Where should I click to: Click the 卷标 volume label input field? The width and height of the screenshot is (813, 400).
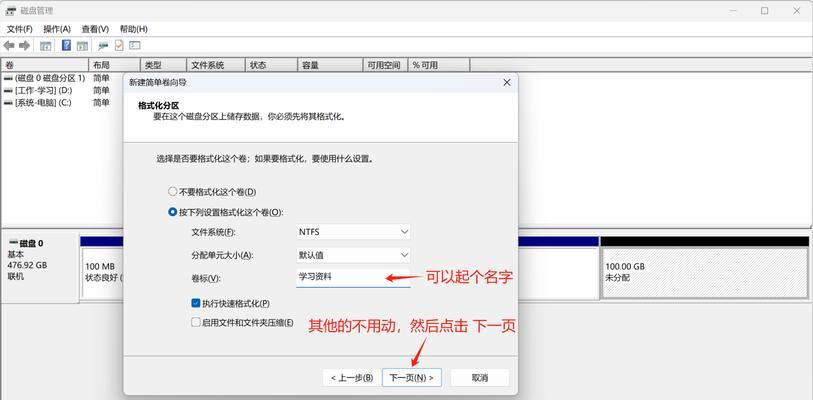[353, 278]
